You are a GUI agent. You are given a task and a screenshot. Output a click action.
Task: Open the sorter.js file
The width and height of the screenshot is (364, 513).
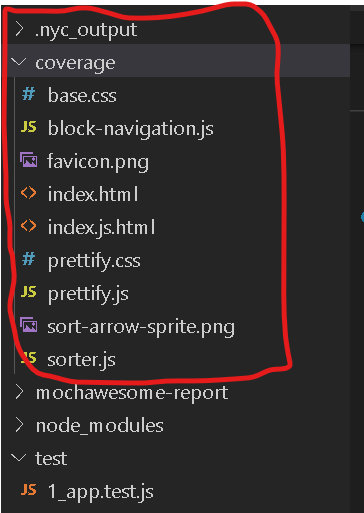point(81,360)
